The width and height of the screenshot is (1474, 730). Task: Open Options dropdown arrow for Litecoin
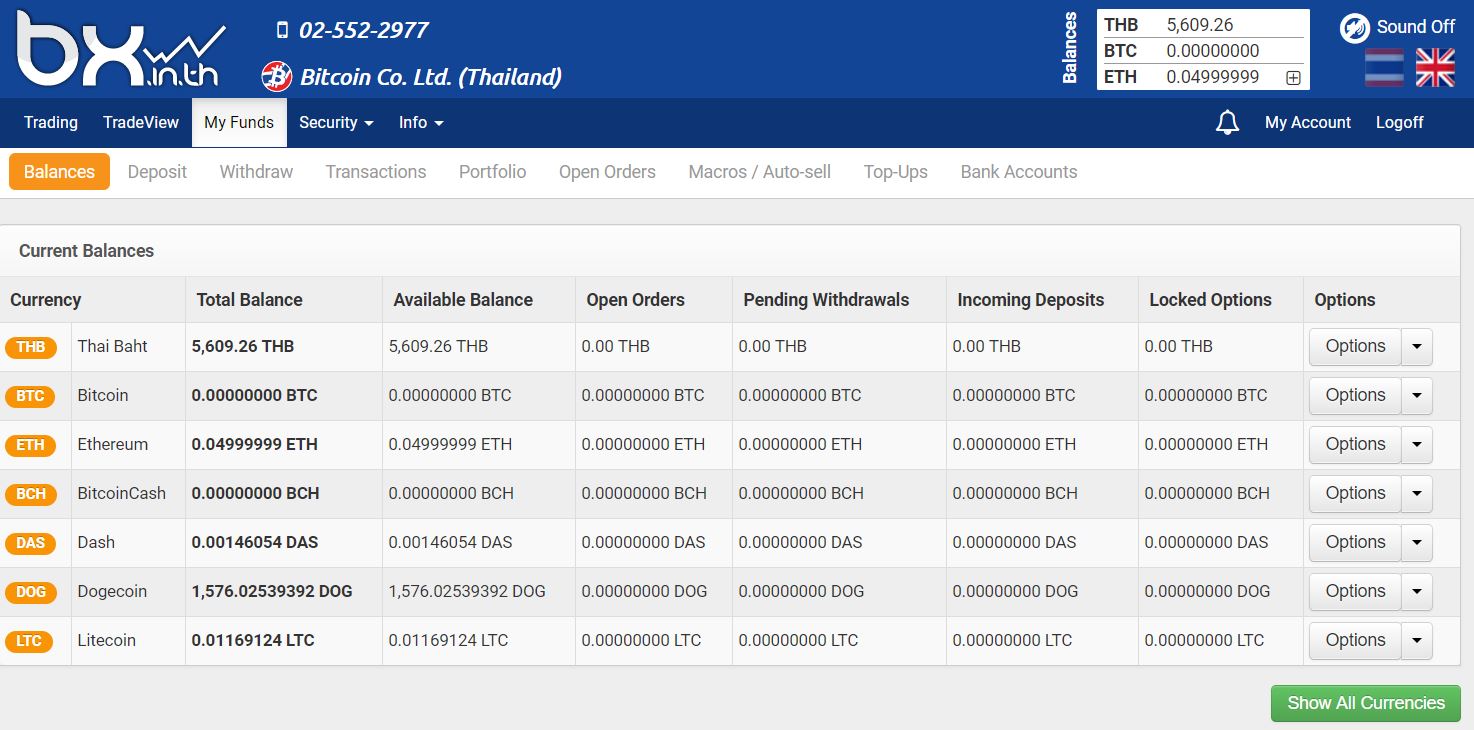[1417, 641]
